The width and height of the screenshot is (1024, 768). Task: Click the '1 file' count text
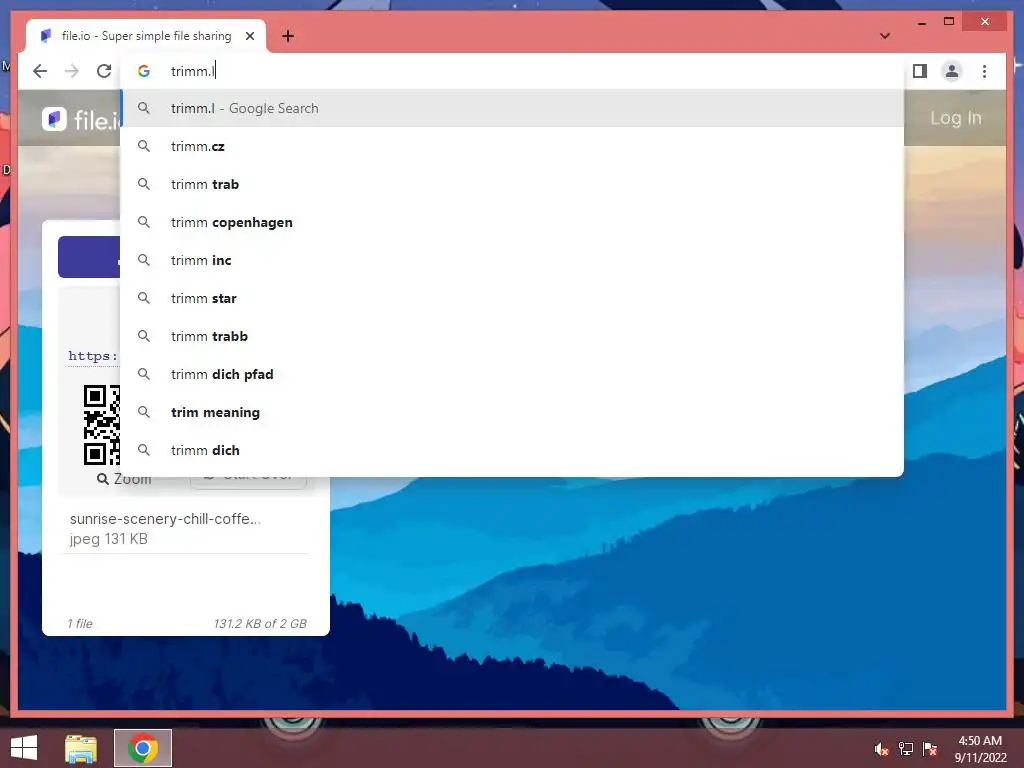[80, 624]
